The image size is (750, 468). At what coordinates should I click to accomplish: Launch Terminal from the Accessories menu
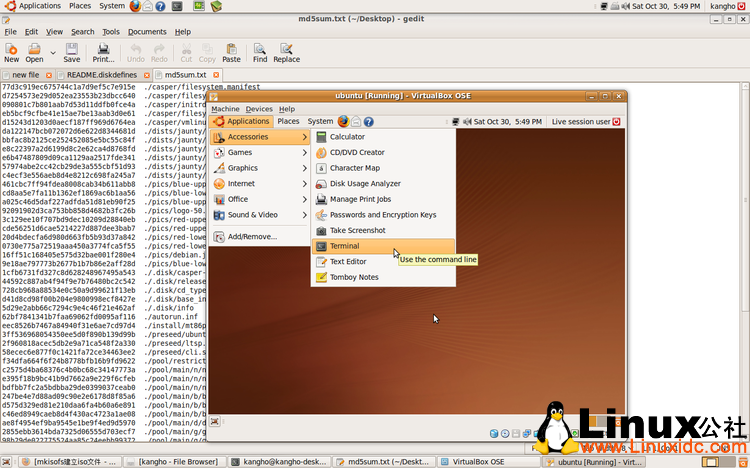(x=383, y=246)
